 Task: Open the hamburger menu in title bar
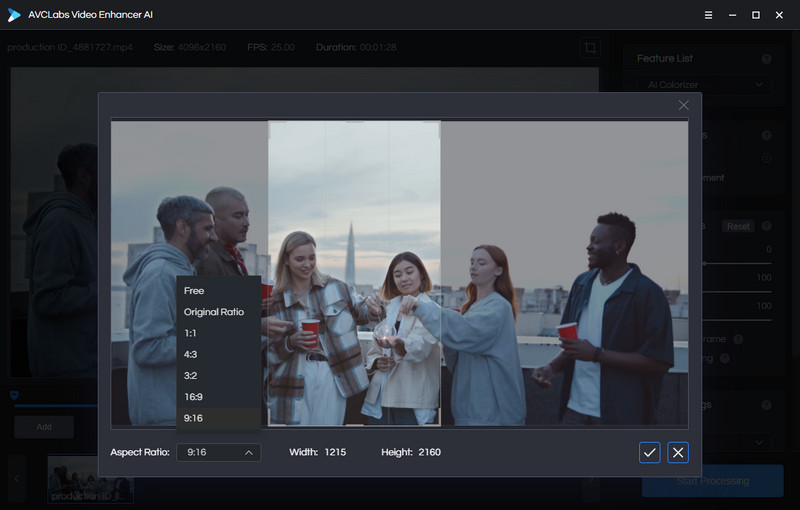point(708,15)
